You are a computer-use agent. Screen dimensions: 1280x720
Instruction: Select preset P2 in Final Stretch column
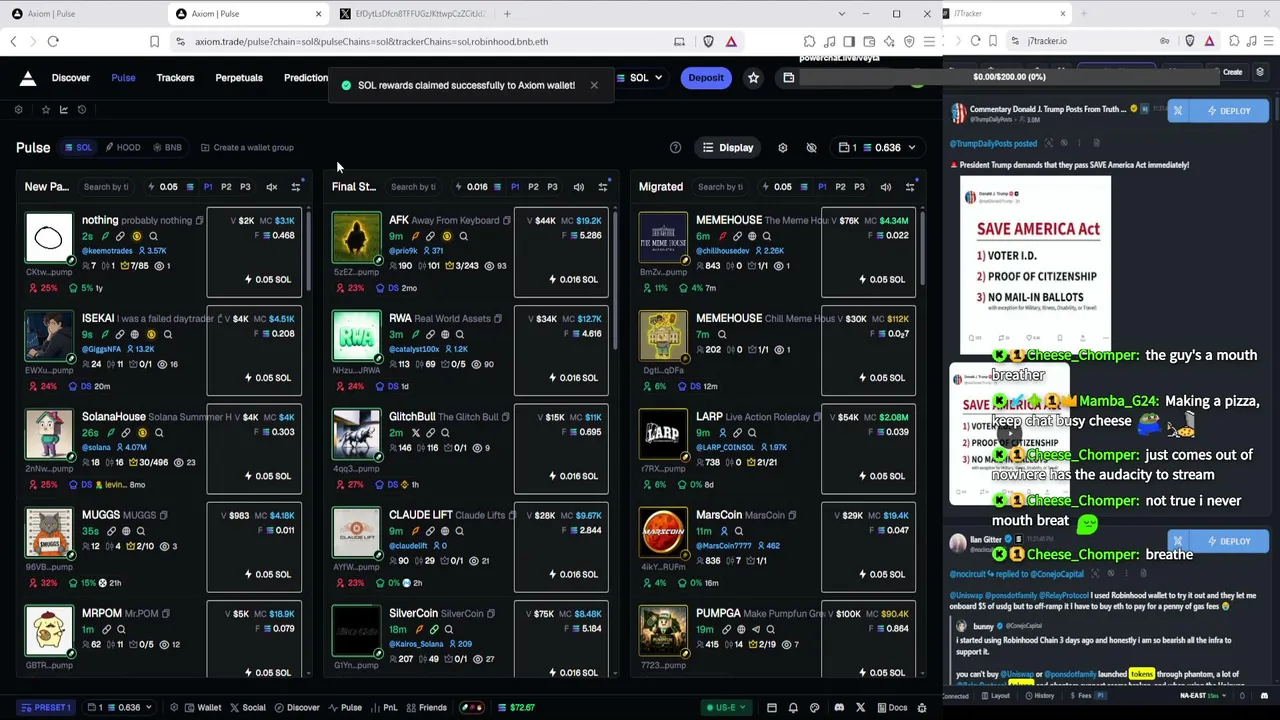533,187
